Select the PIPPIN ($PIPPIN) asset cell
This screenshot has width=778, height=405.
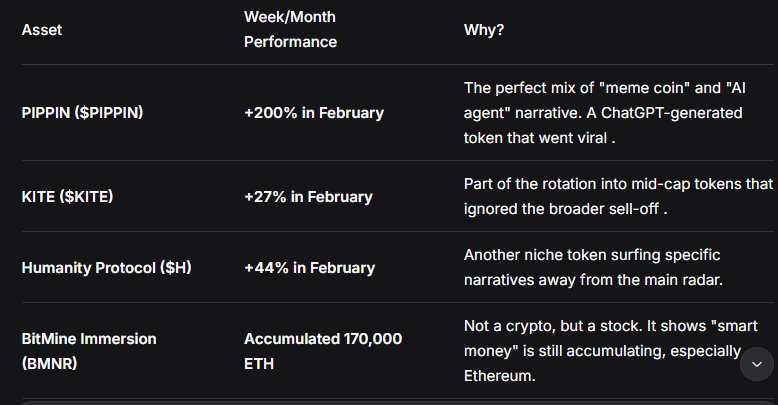82,113
